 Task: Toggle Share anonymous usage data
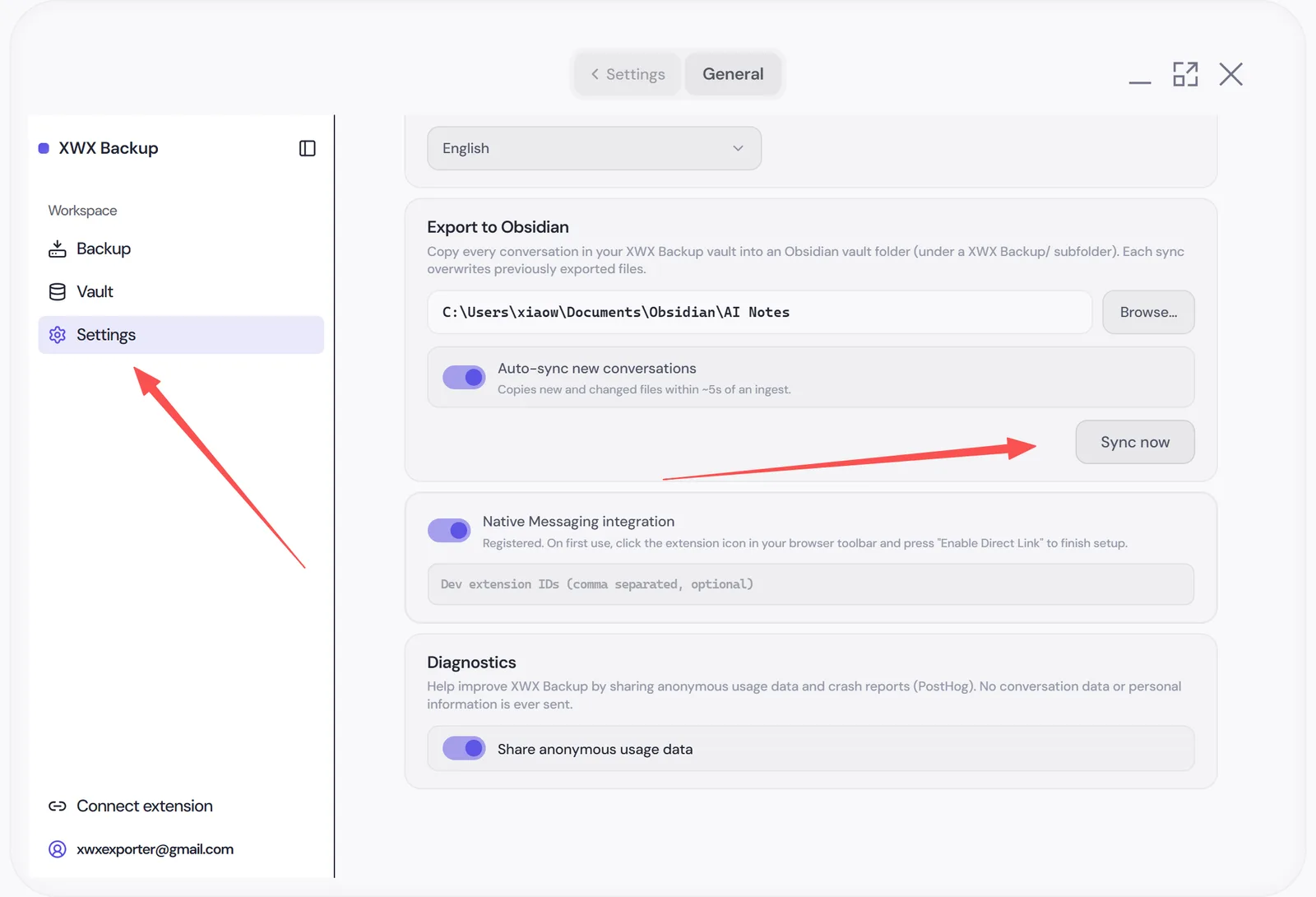coord(464,748)
